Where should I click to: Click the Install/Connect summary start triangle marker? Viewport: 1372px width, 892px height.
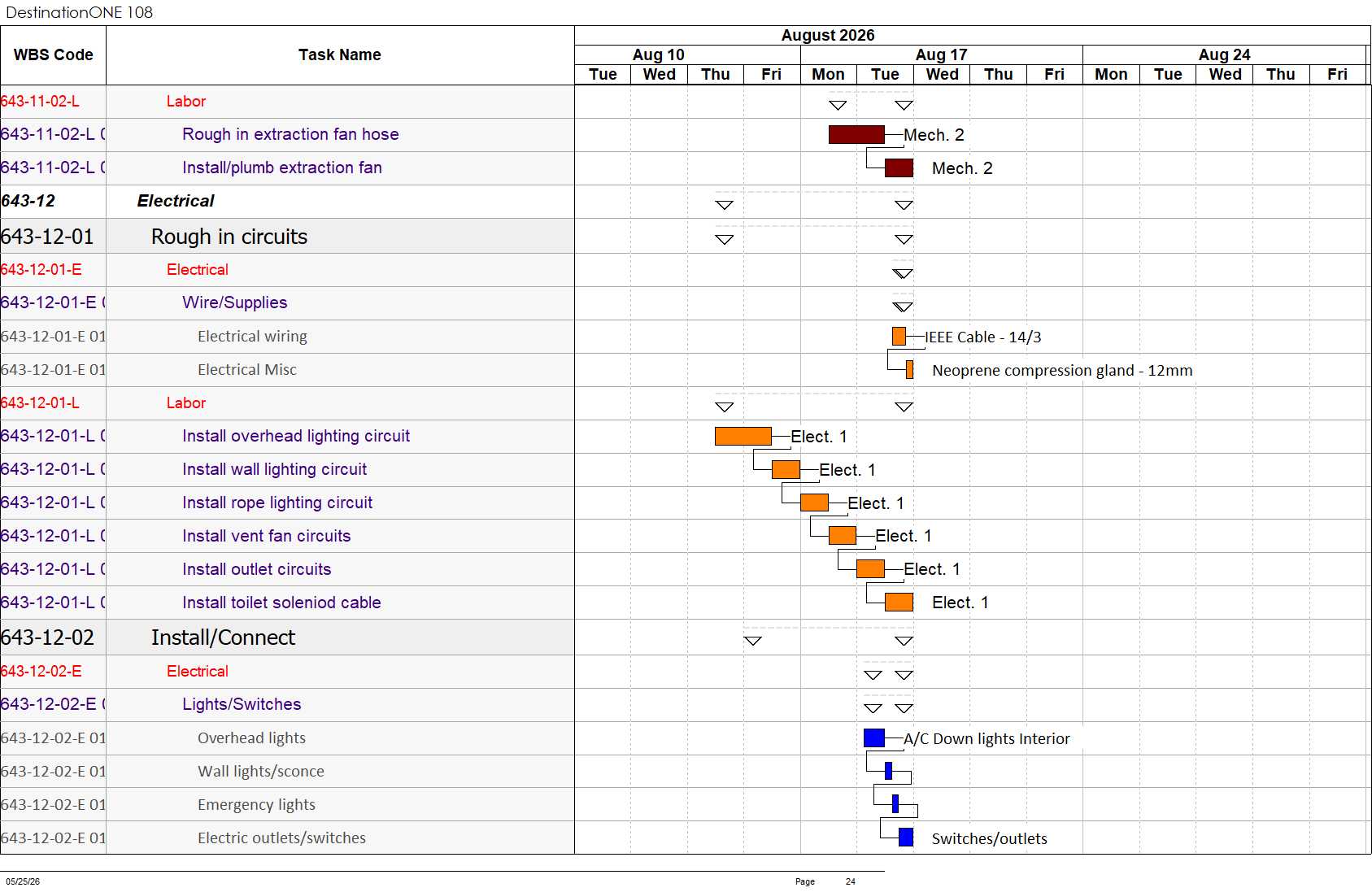pyautogui.click(x=753, y=641)
